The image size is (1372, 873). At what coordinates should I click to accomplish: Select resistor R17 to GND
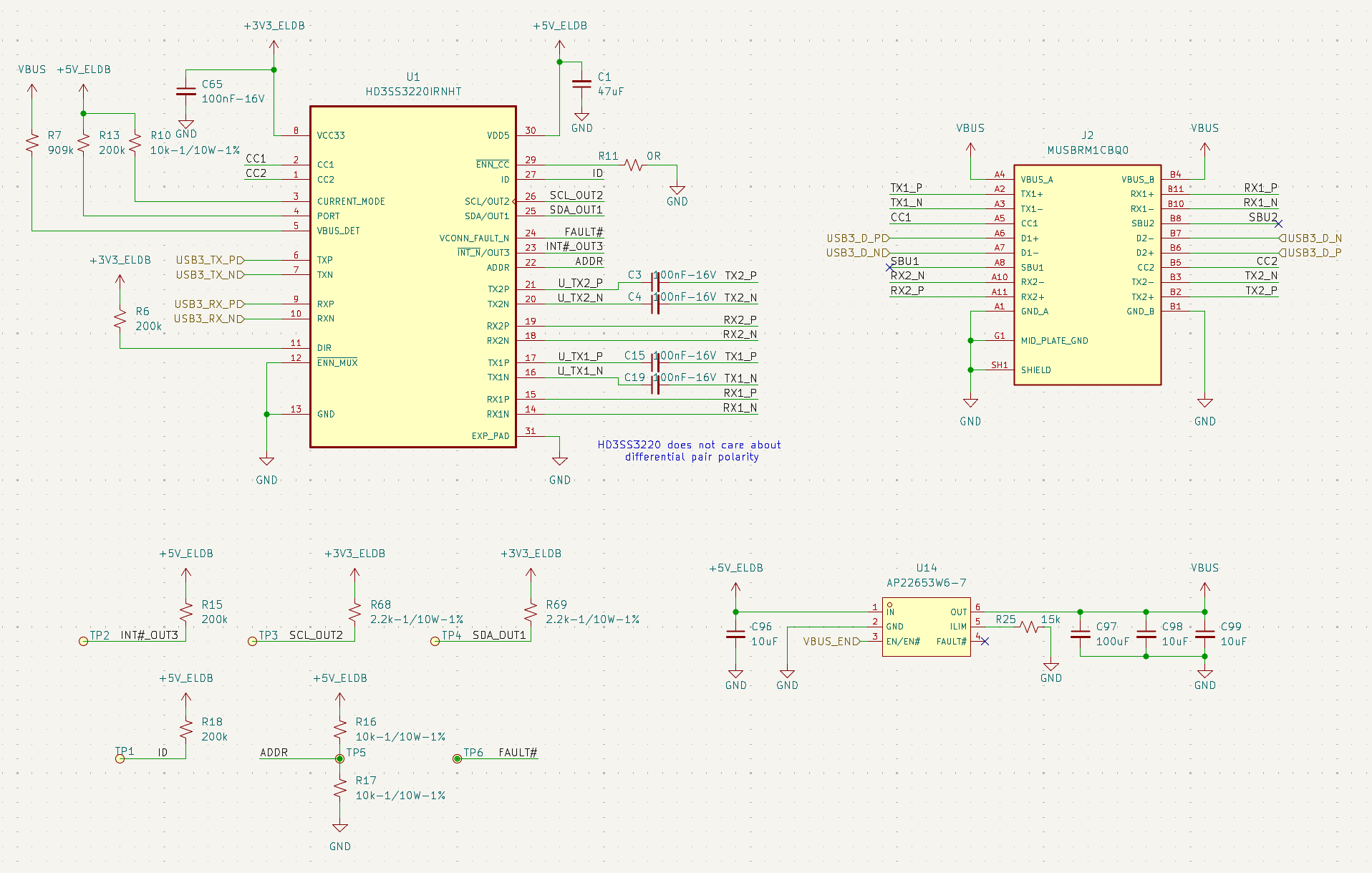[x=340, y=788]
